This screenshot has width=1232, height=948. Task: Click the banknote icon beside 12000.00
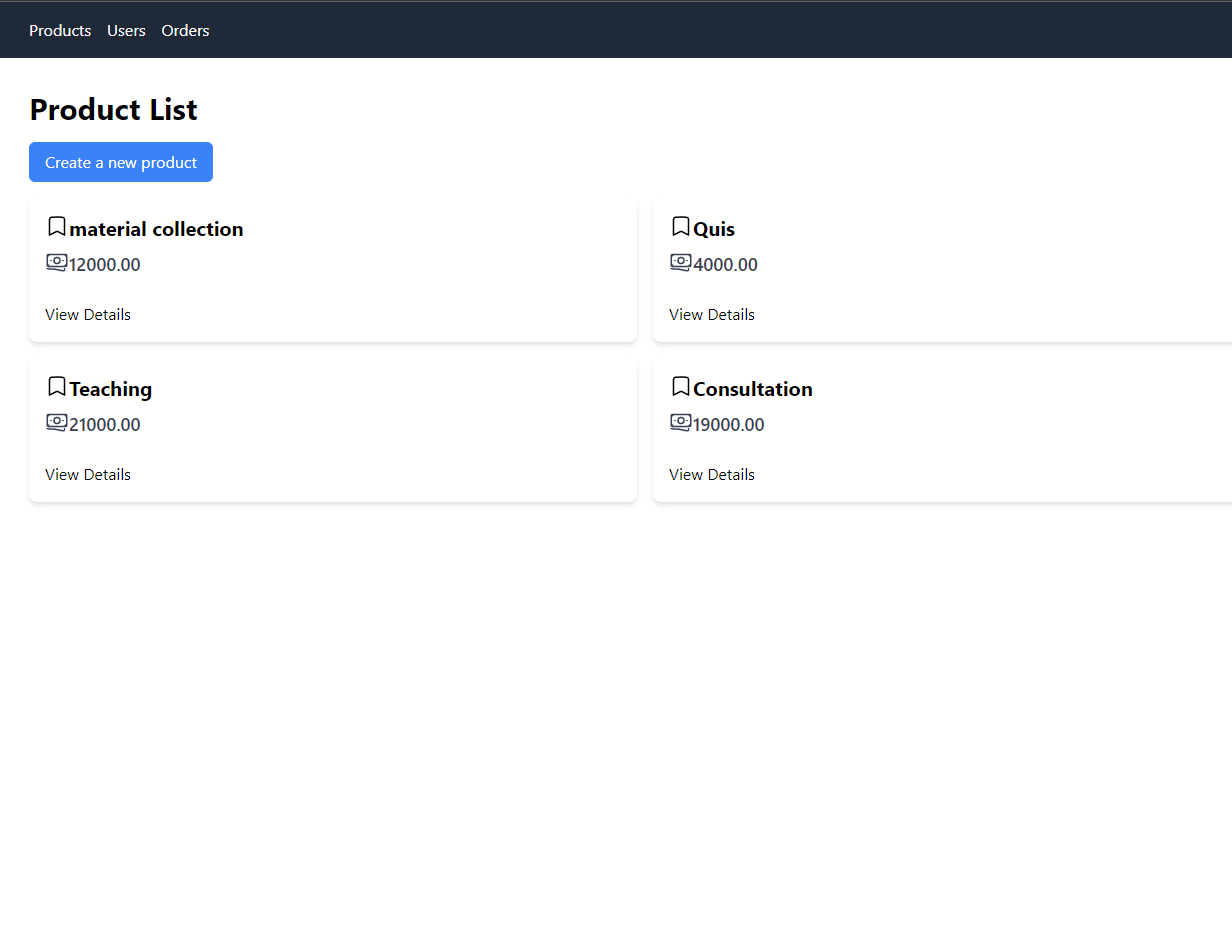click(57, 263)
